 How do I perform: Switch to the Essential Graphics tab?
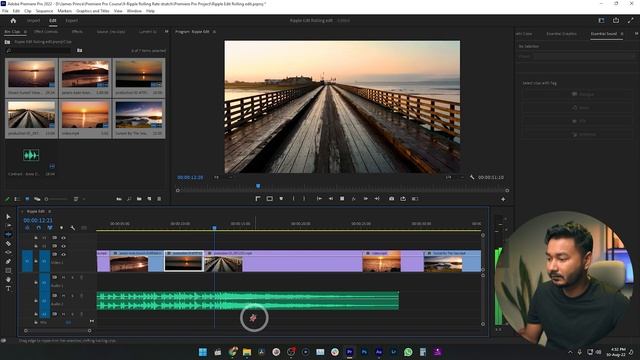point(561,33)
